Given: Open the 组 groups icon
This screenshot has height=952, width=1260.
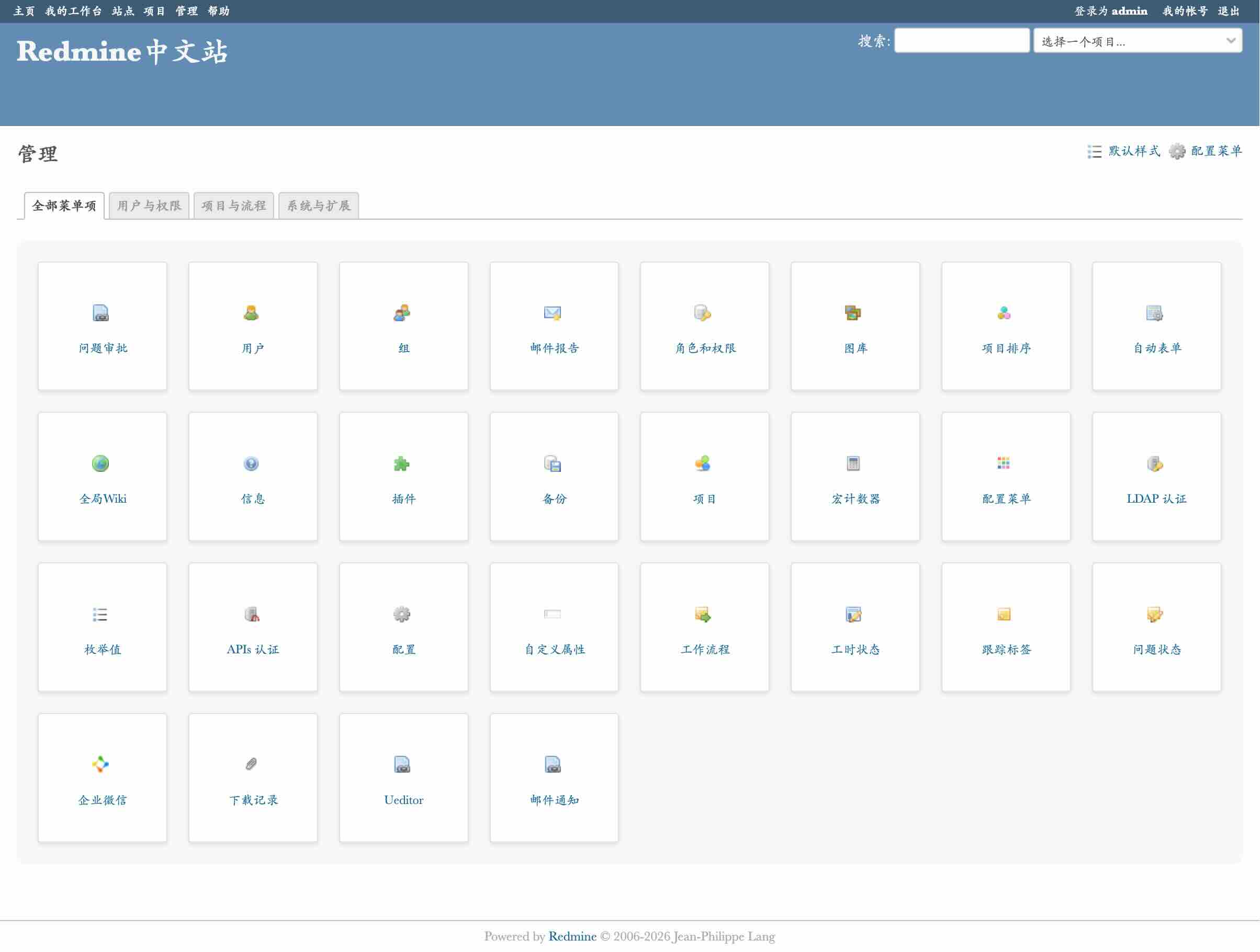Looking at the screenshot, I should click(402, 313).
